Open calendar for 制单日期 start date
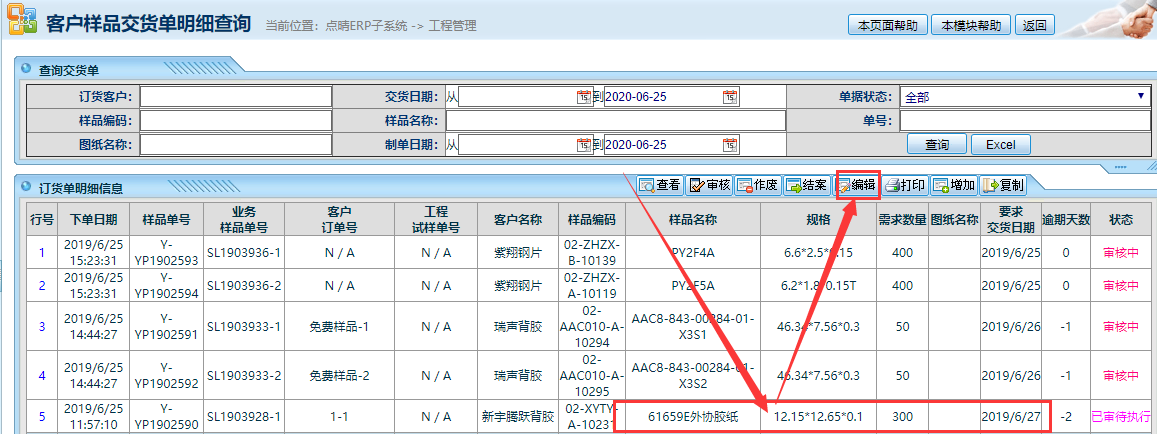 [584, 145]
